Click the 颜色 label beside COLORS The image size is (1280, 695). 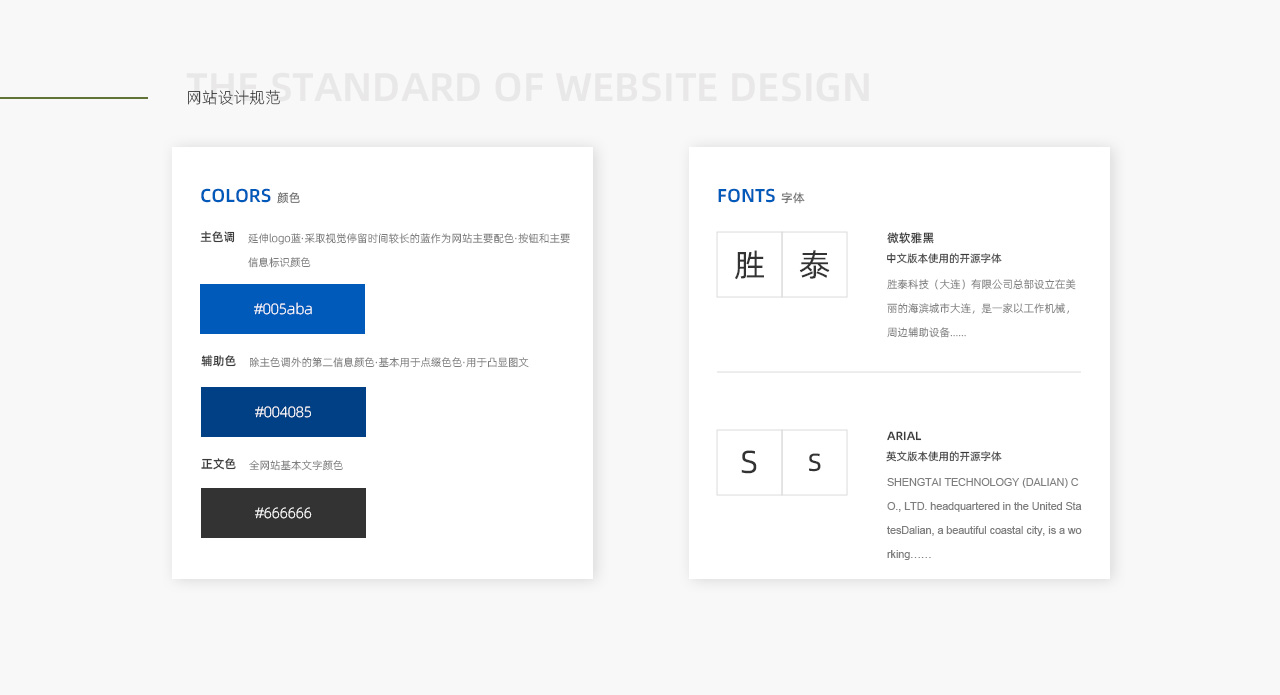click(x=289, y=197)
